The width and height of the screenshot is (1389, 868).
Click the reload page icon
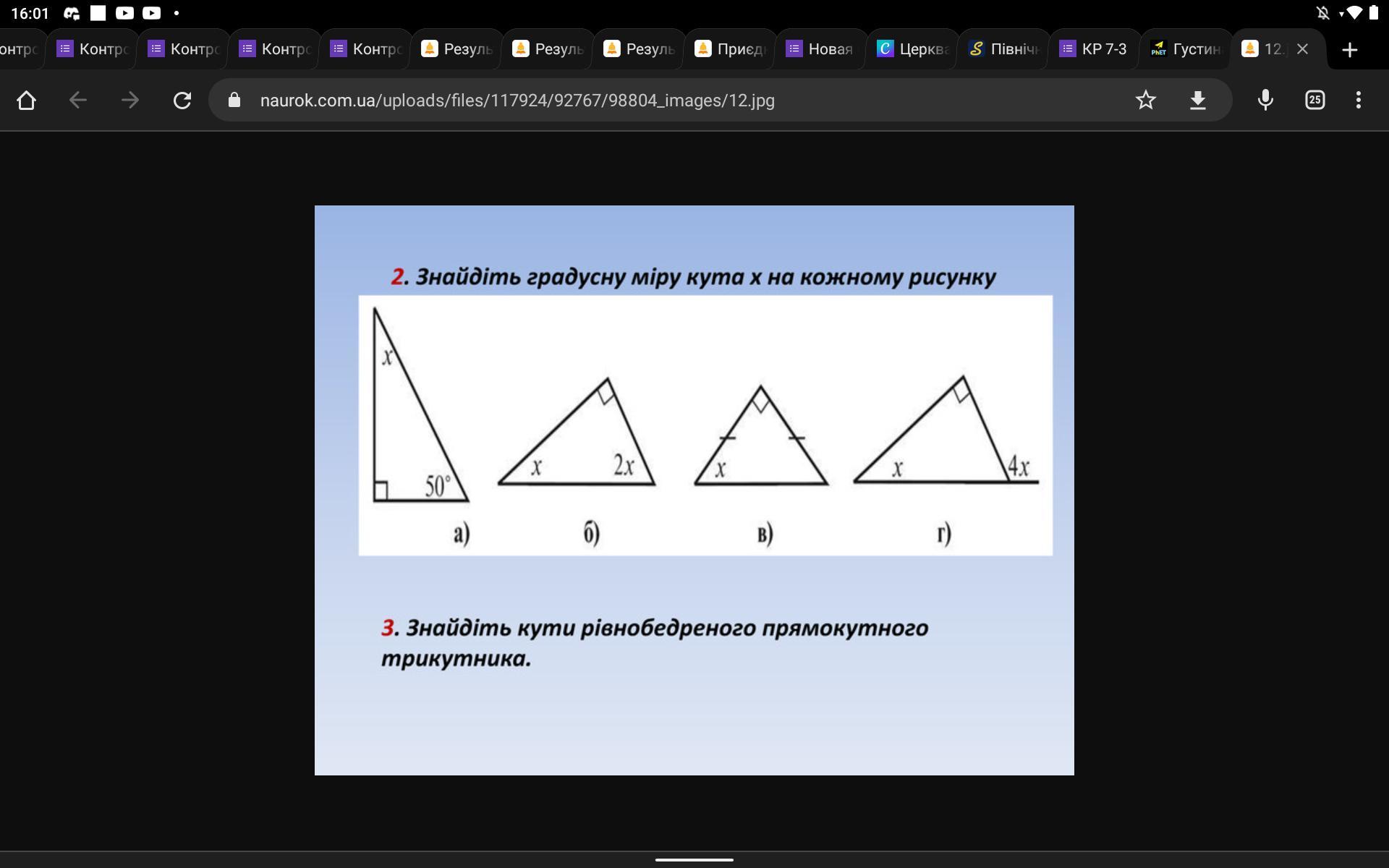coord(182,100)
